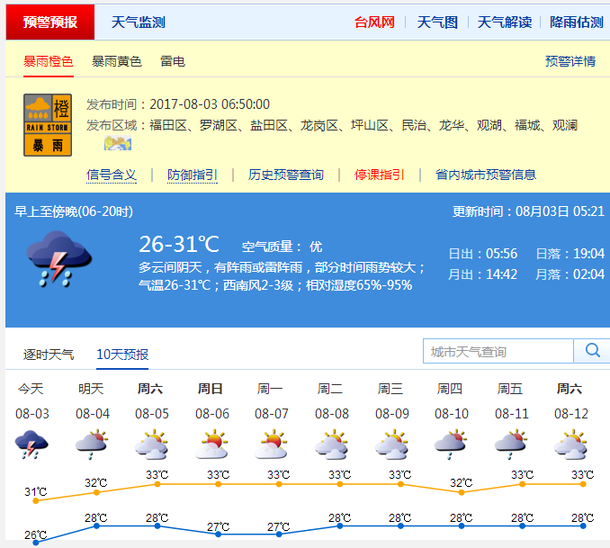Select the 预警预报 tab
610x548 pixels.
50,22
